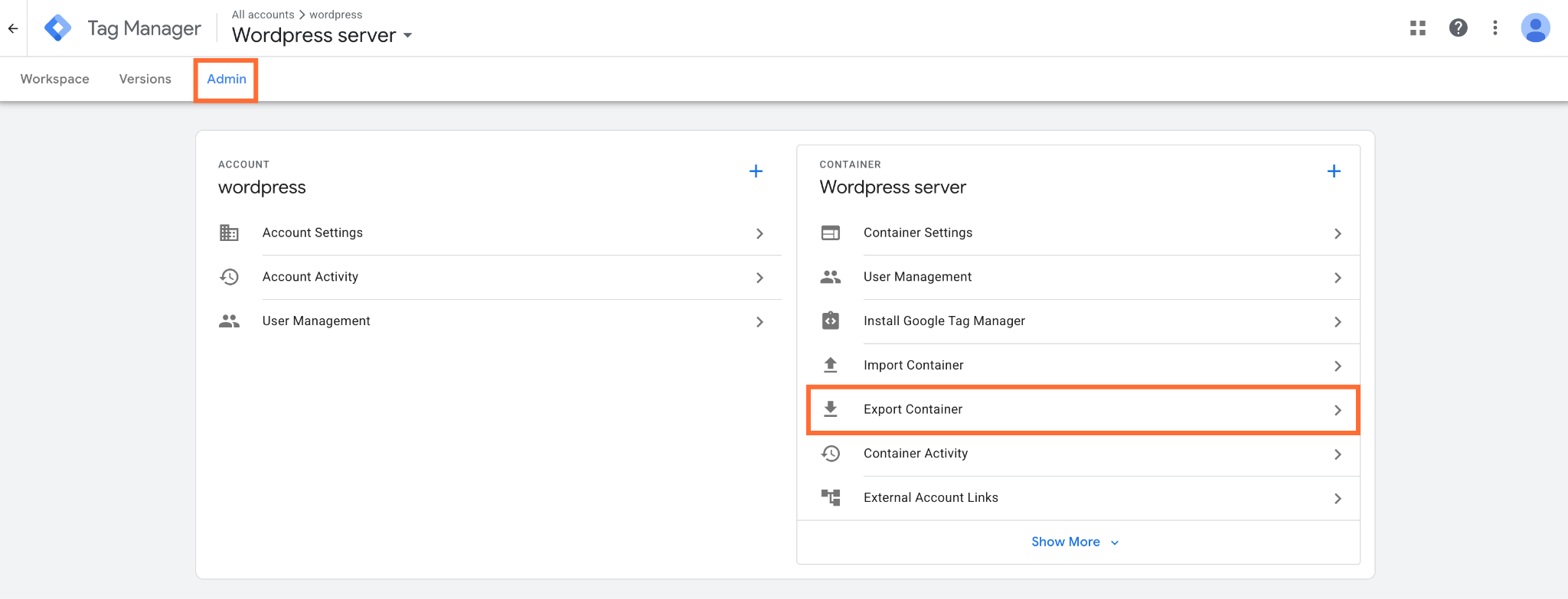Click the Export Container download icon

pos(831,409)
